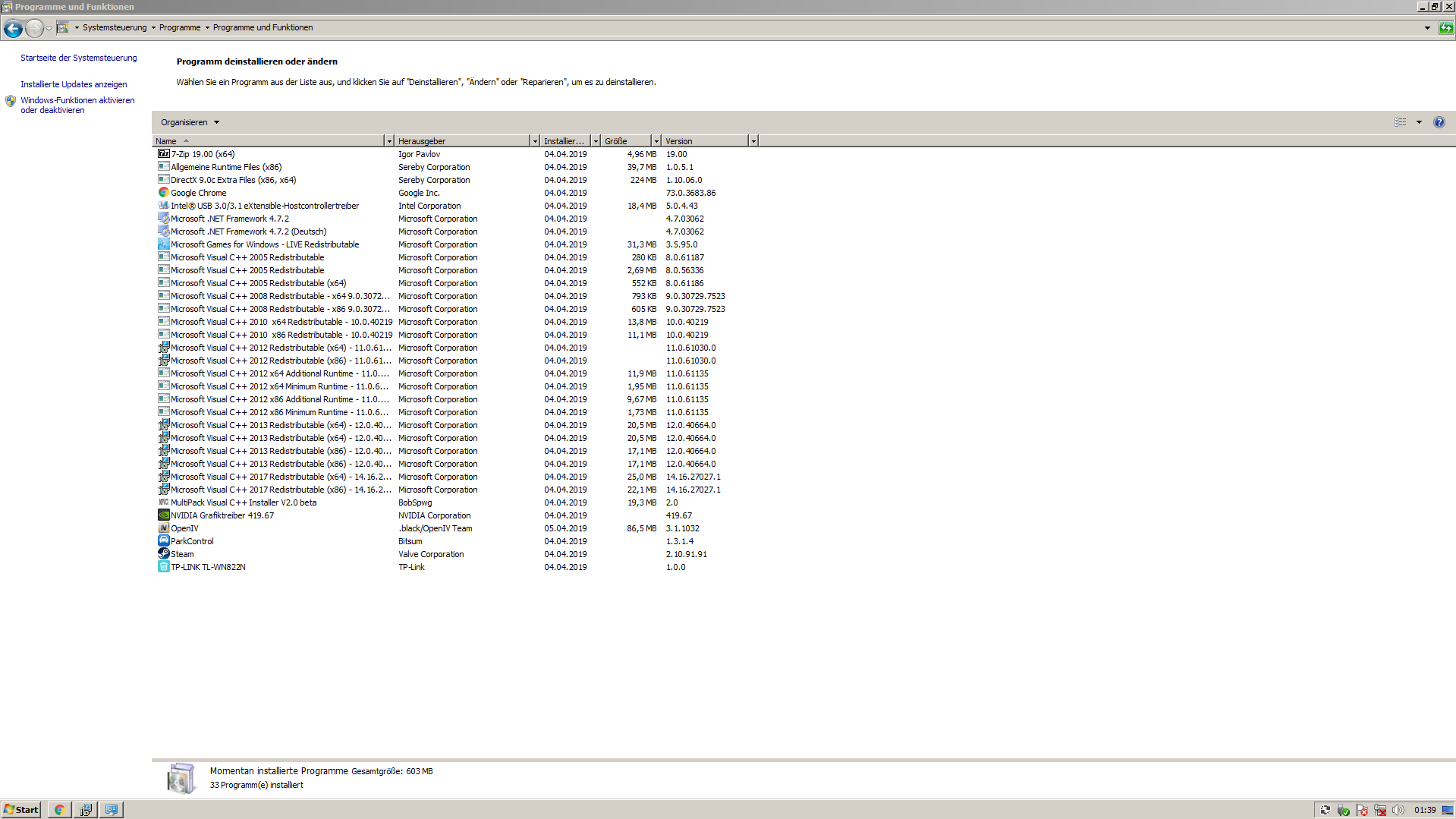Click install date 05.04.2019

[565, 528]
